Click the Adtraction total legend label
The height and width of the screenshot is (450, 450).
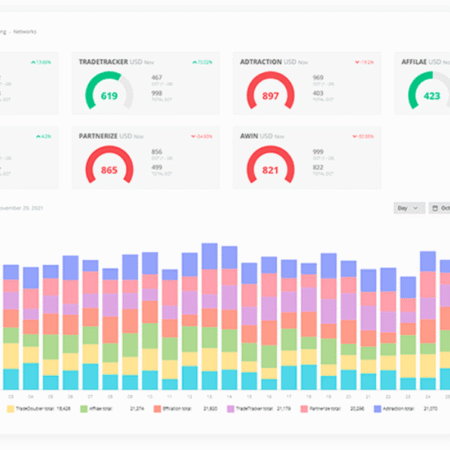coord(398,408)
